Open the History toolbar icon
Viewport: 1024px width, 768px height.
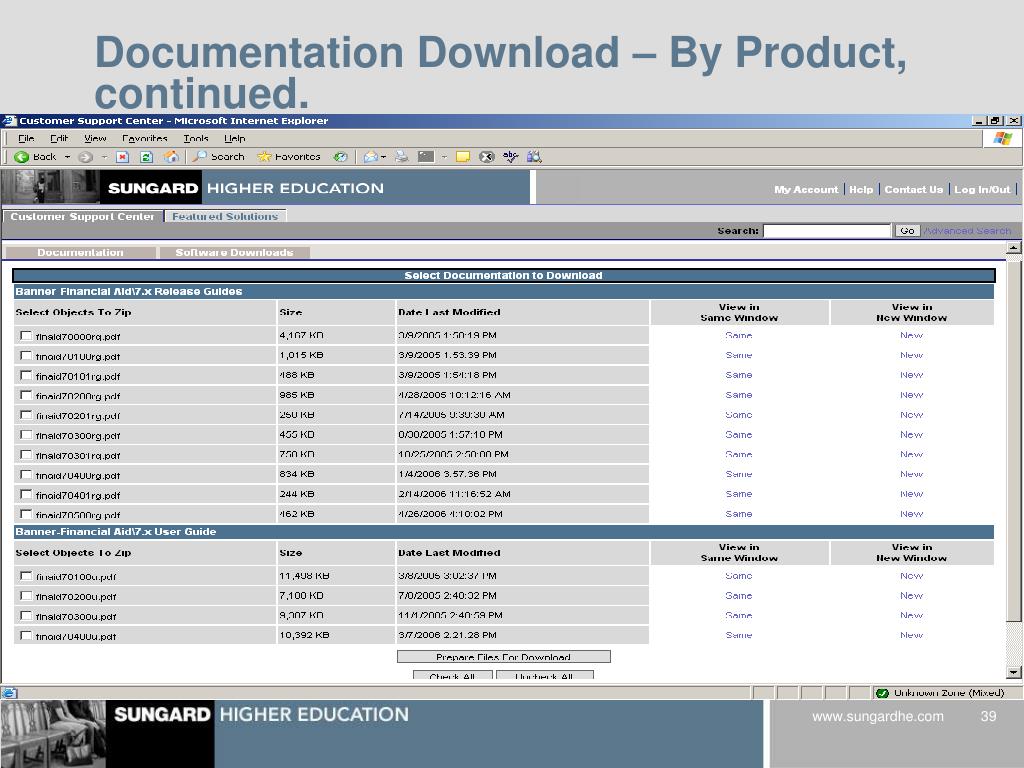340,157
